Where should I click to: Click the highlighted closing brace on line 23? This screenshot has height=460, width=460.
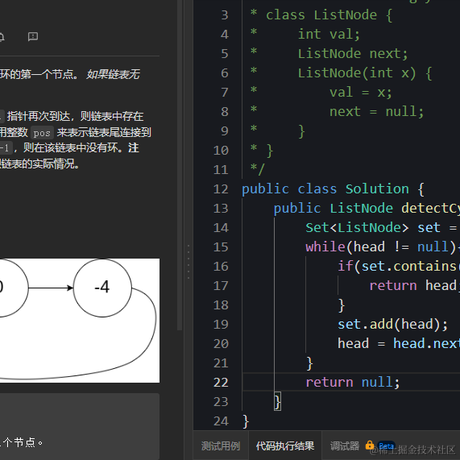pyautogui.click(x=277, y=401)
